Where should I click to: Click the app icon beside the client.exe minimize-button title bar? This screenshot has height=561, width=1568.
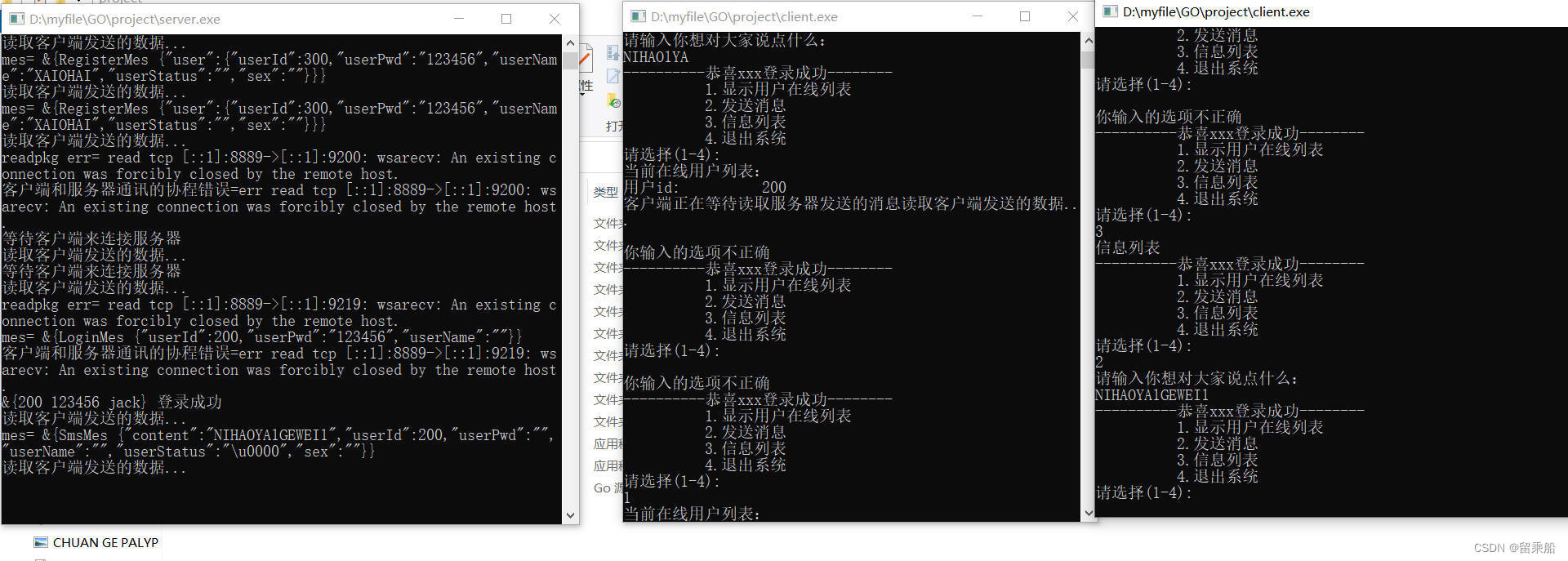638,16
